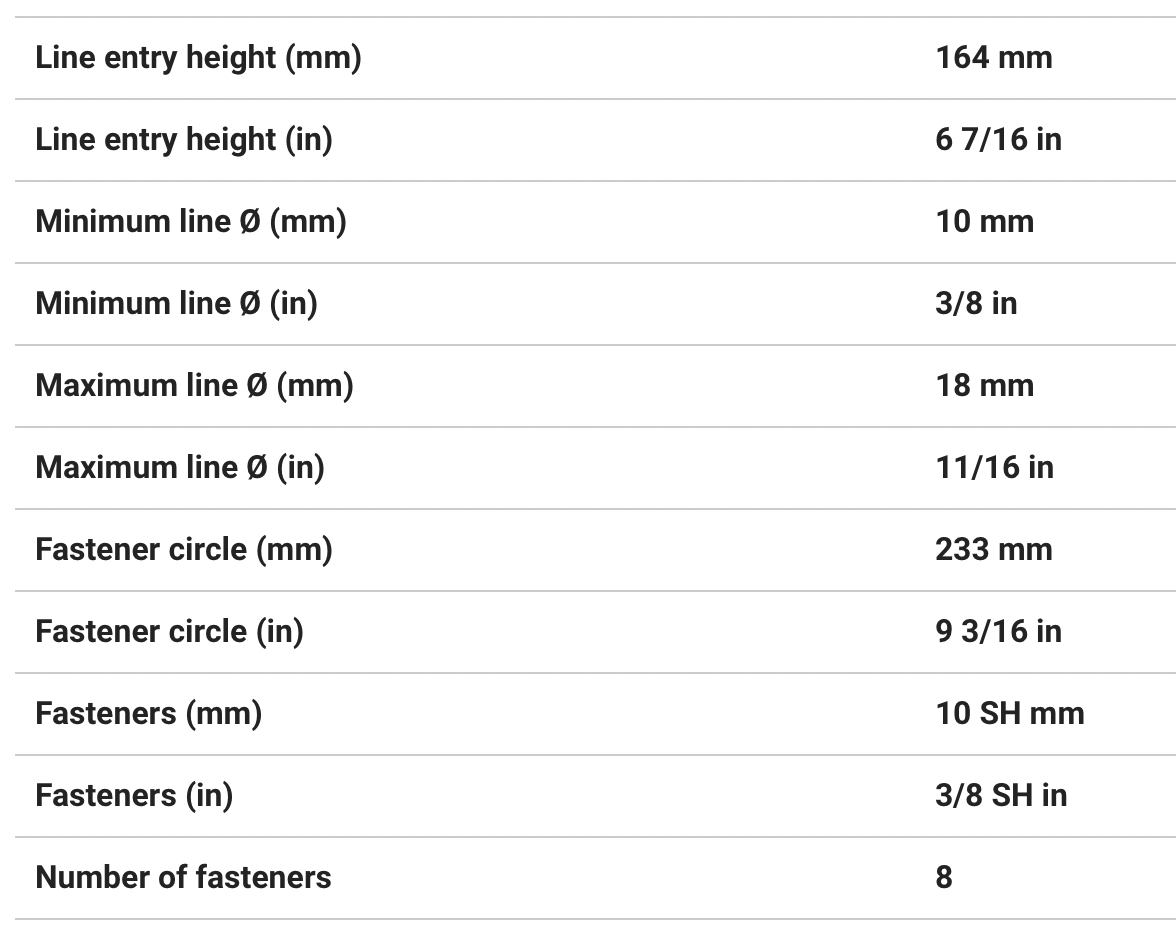Click the 'Line entry height (mm)' label

(198, 58)
